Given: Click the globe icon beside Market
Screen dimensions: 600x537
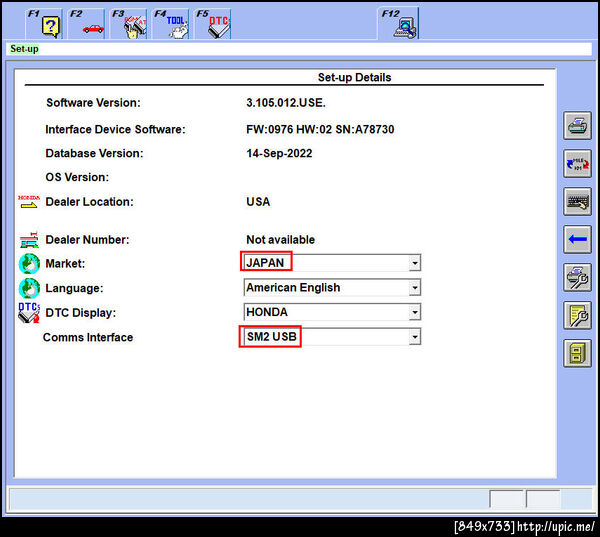Looking at the screenshot, I should point(29,264).
